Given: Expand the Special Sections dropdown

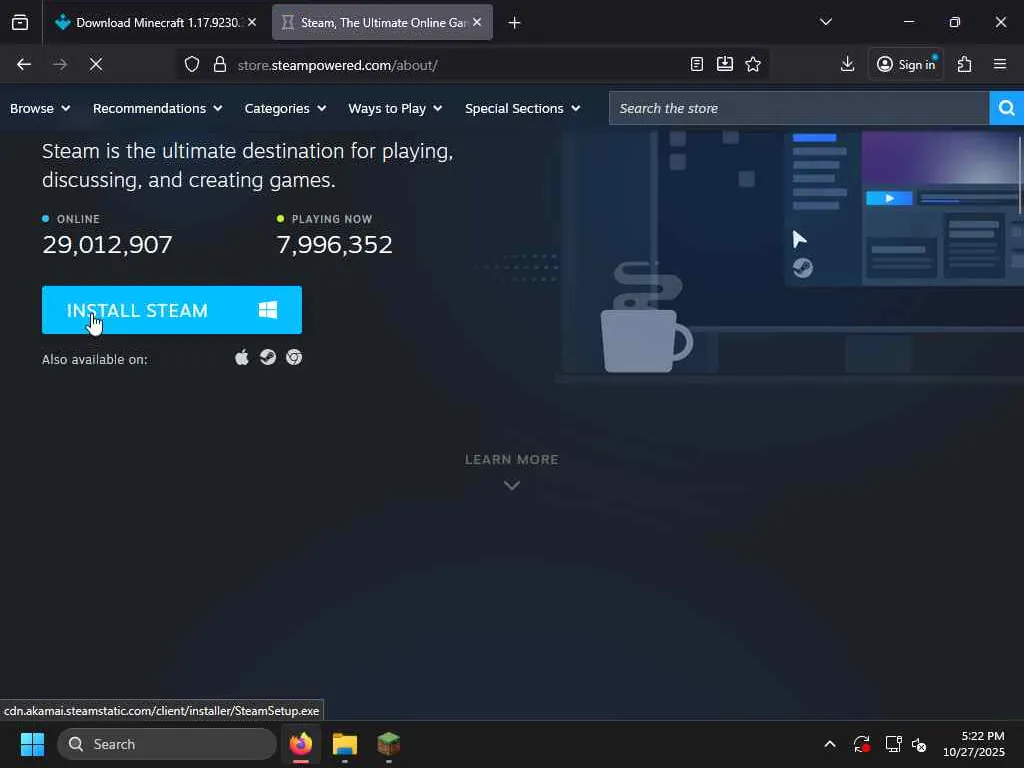Looking at the screenshot, I should tap(522, 108).
